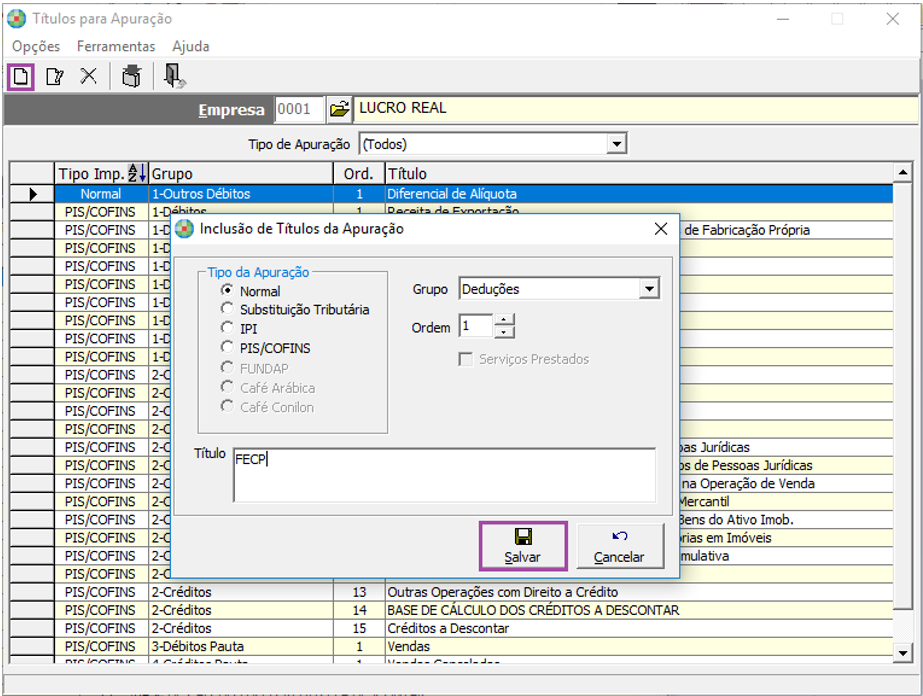This screenshot has width=923, height=696.
Task: Click the Ordem number field
Action: point(476,326)
